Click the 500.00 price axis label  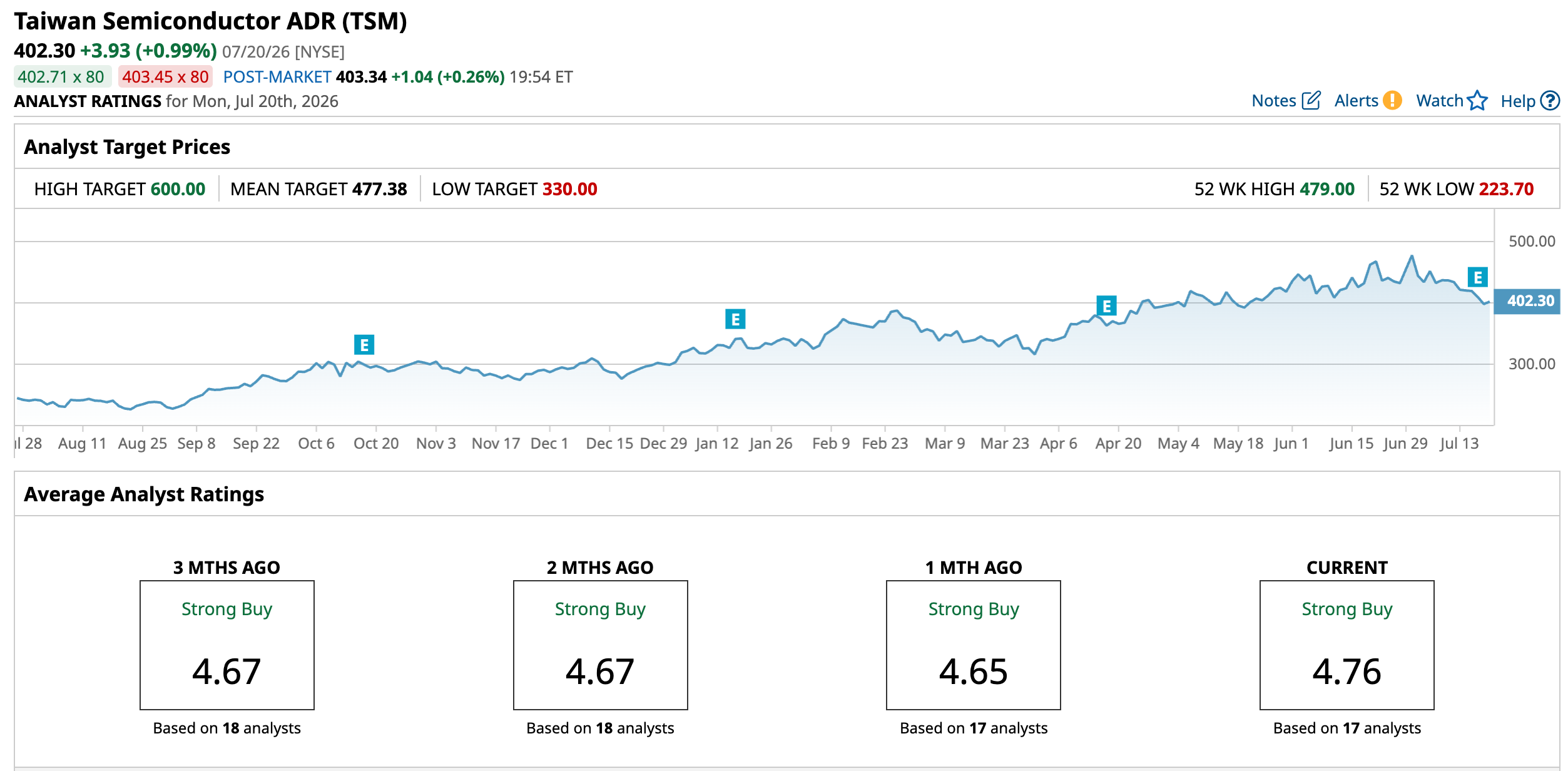point(1531,242)
